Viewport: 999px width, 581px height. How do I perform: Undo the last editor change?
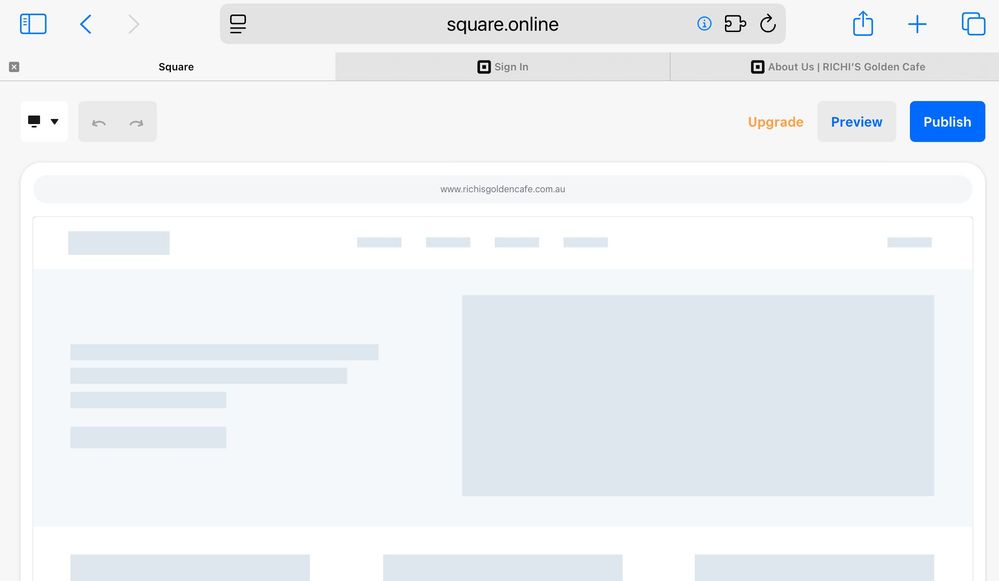tap(99, 122)
